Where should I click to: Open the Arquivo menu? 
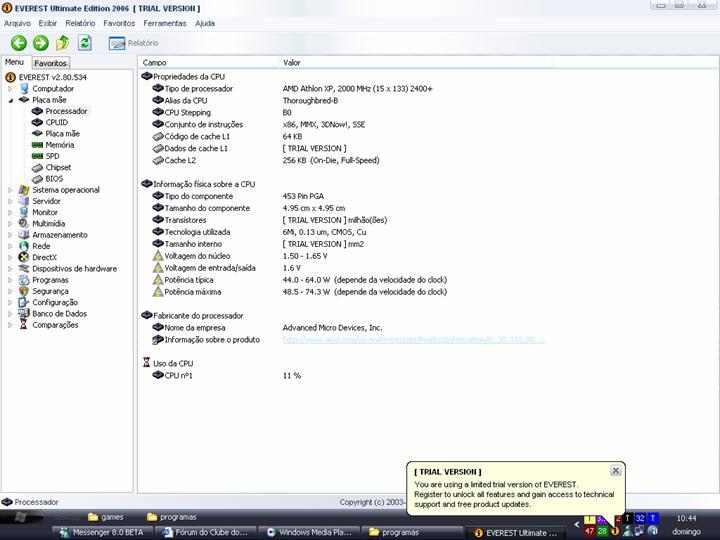[17, 23]
